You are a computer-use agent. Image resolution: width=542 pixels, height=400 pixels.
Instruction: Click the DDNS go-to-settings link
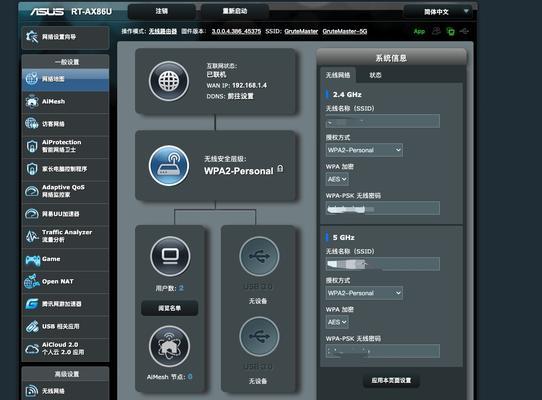[x=240, y=96]
